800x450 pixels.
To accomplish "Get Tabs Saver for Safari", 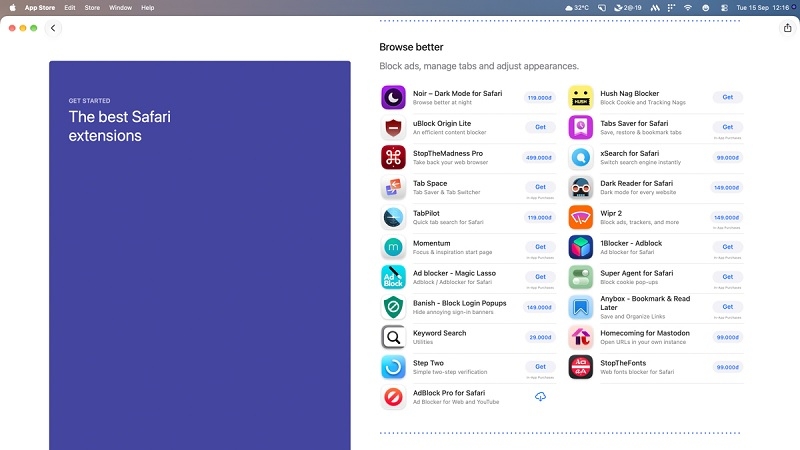I will (728, 127).
